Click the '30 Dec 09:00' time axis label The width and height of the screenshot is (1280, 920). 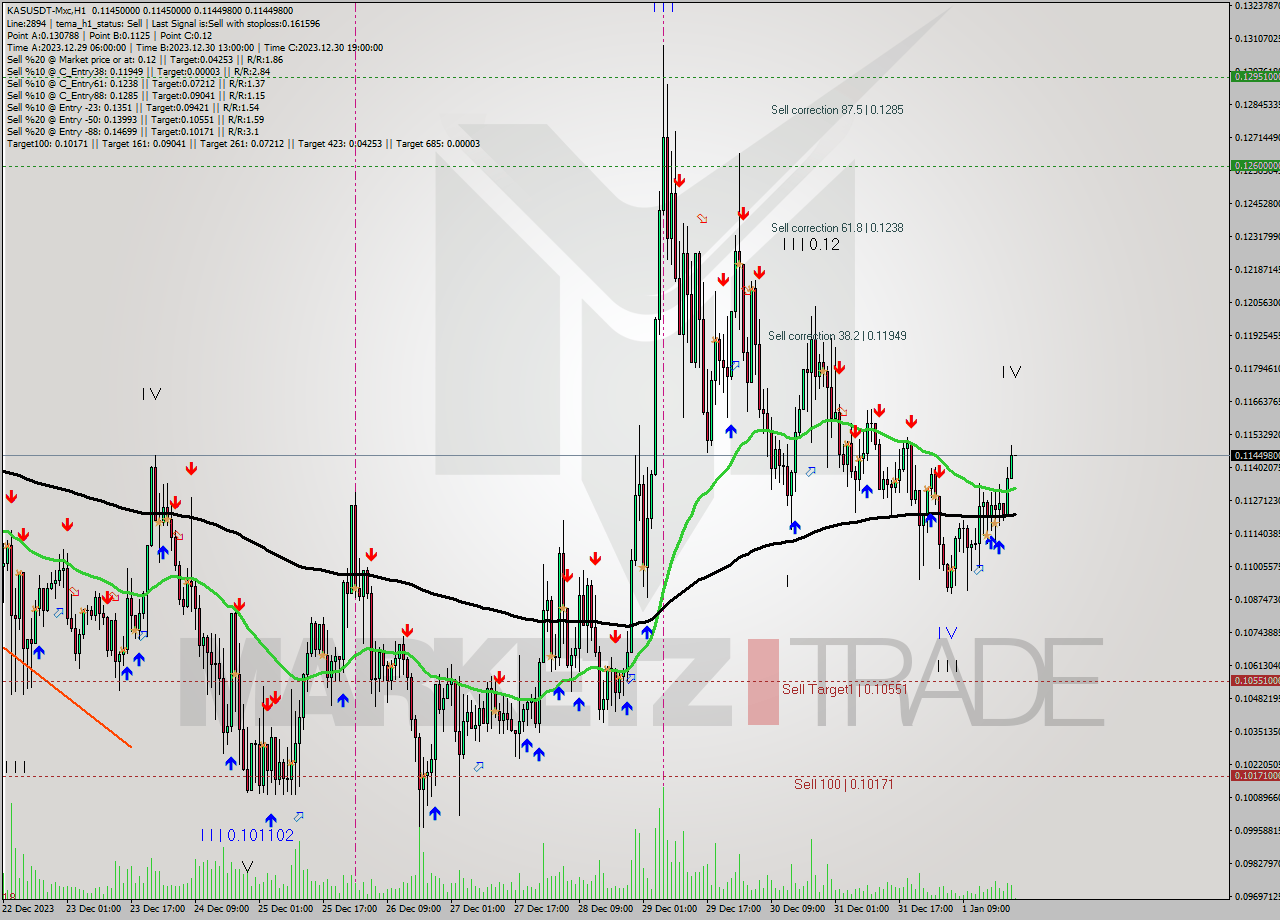(x=797, y=909)
